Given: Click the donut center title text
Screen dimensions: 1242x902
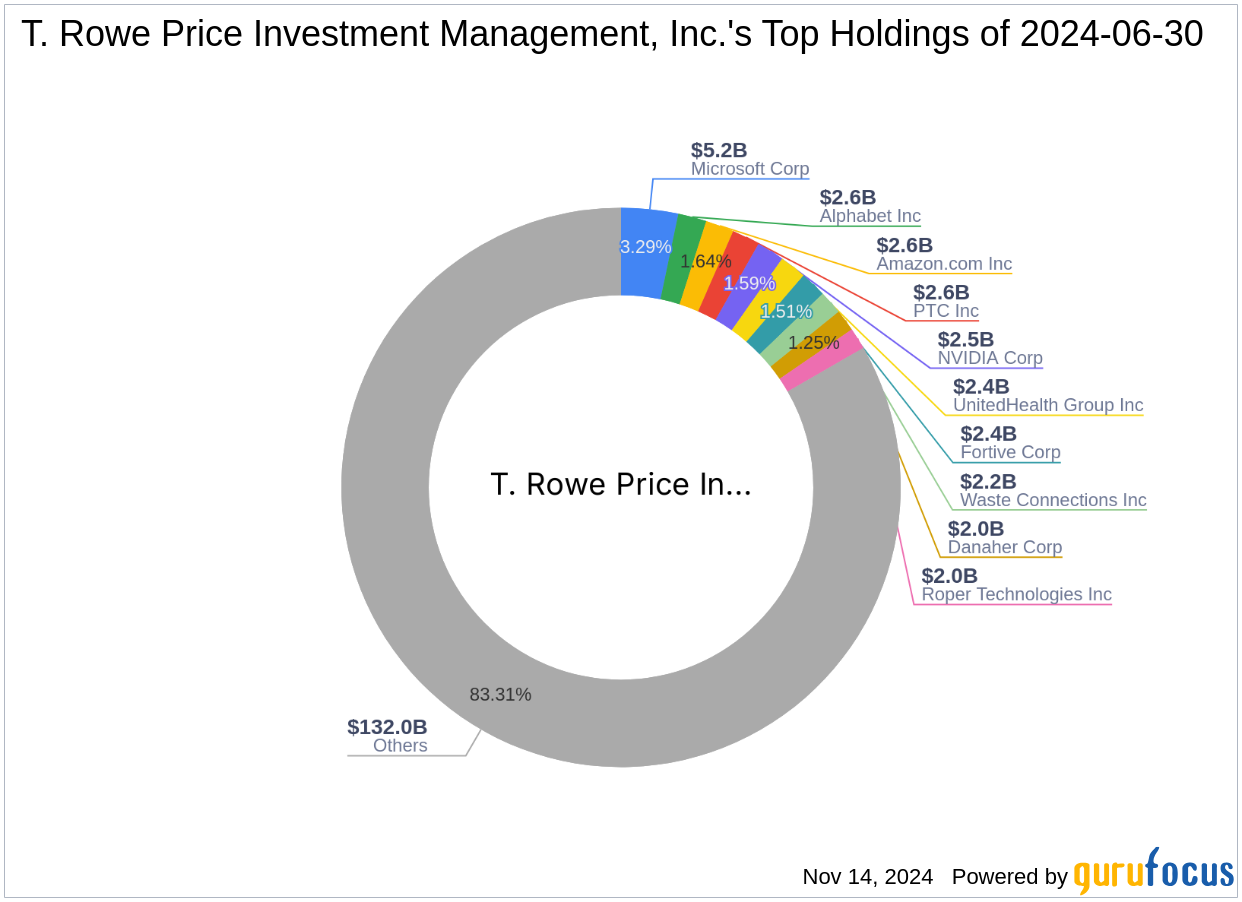Looking at the screenshot, I should 621,485.
